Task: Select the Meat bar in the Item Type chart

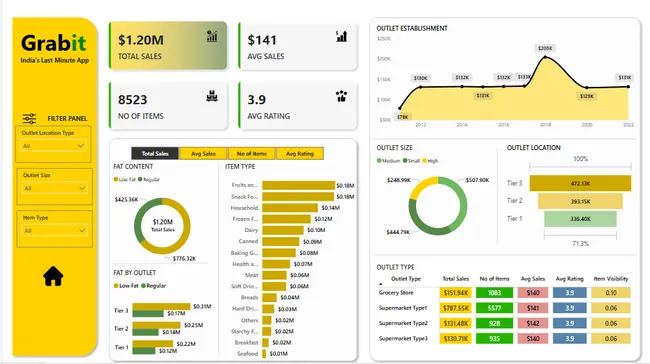Action: pyautogui.click(x=274, y=275)
